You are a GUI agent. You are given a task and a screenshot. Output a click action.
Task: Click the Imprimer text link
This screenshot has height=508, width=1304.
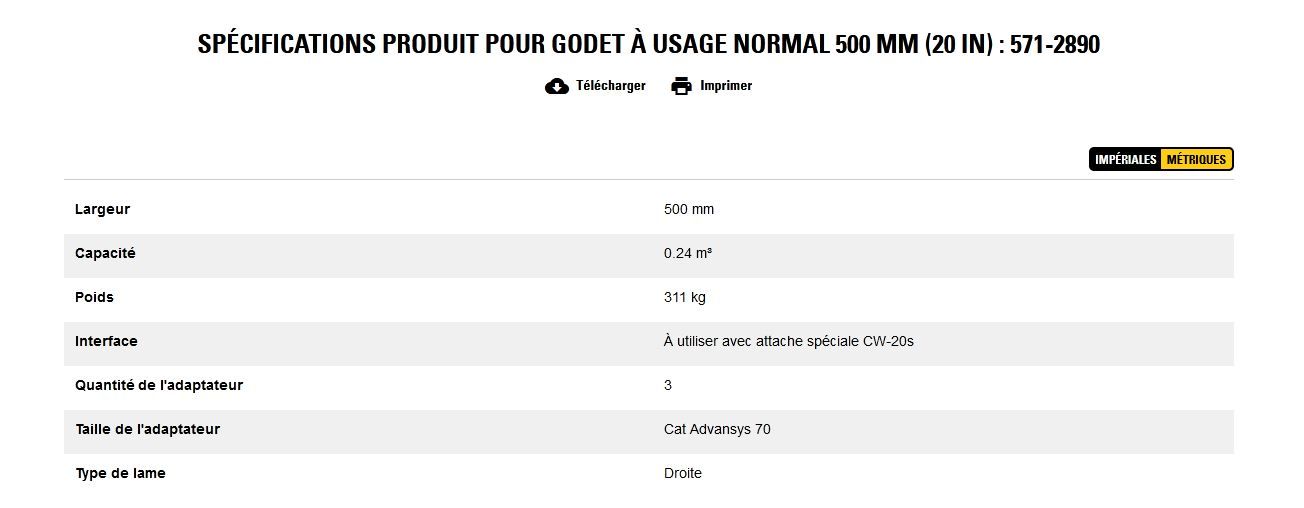[726, 86]
